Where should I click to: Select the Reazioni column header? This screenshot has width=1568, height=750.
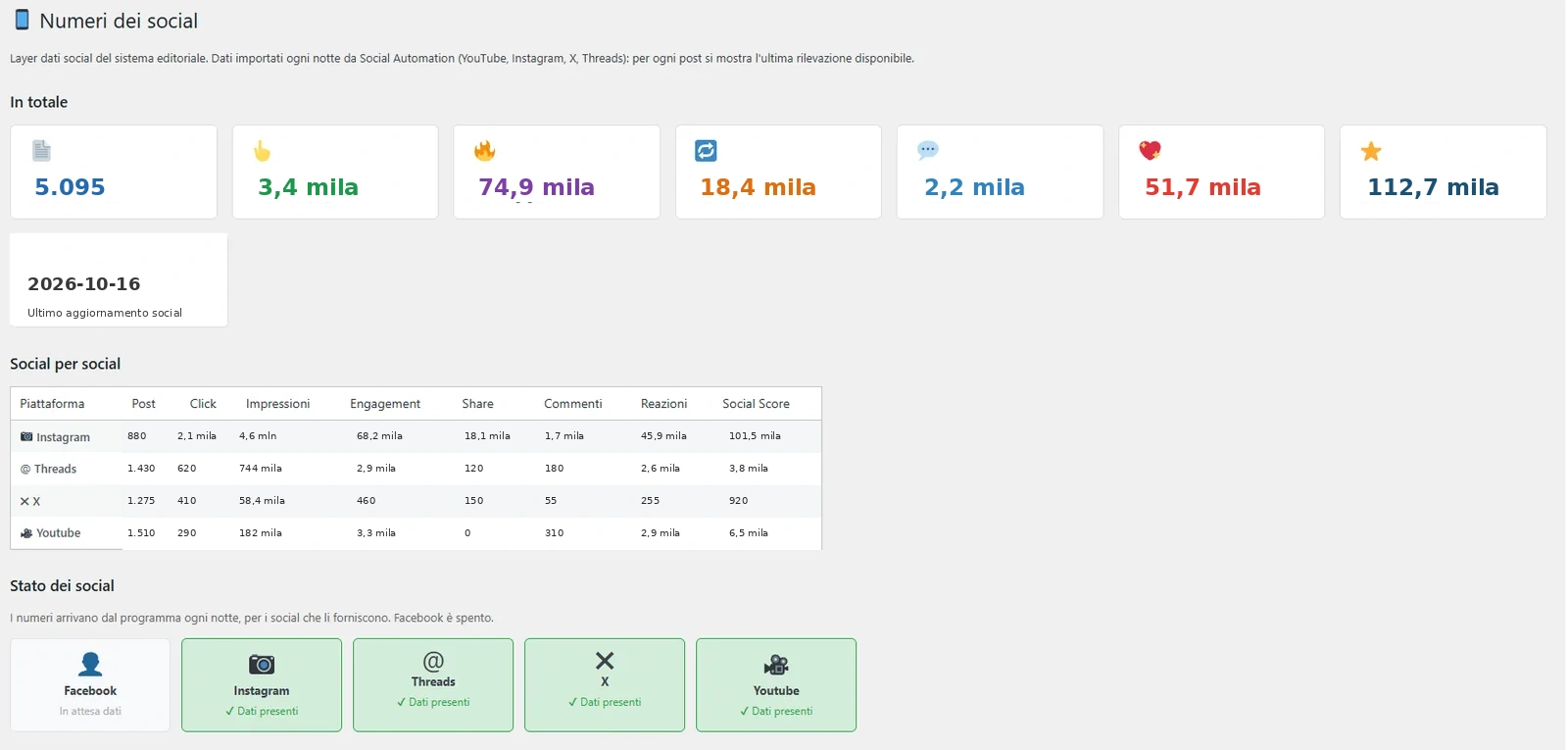pos(664,404)
